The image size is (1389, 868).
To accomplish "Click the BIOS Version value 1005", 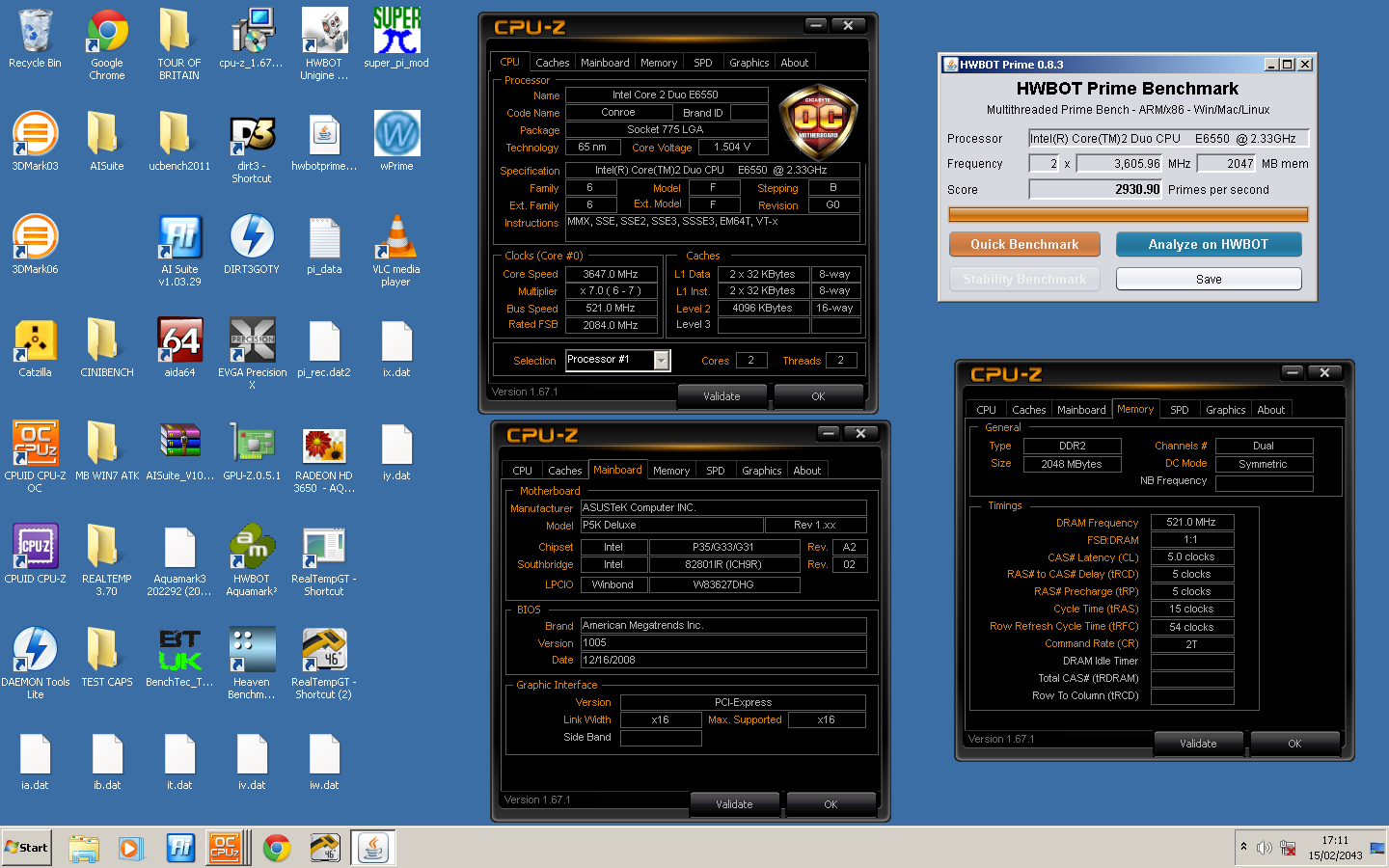I will (x=723, y=643).
